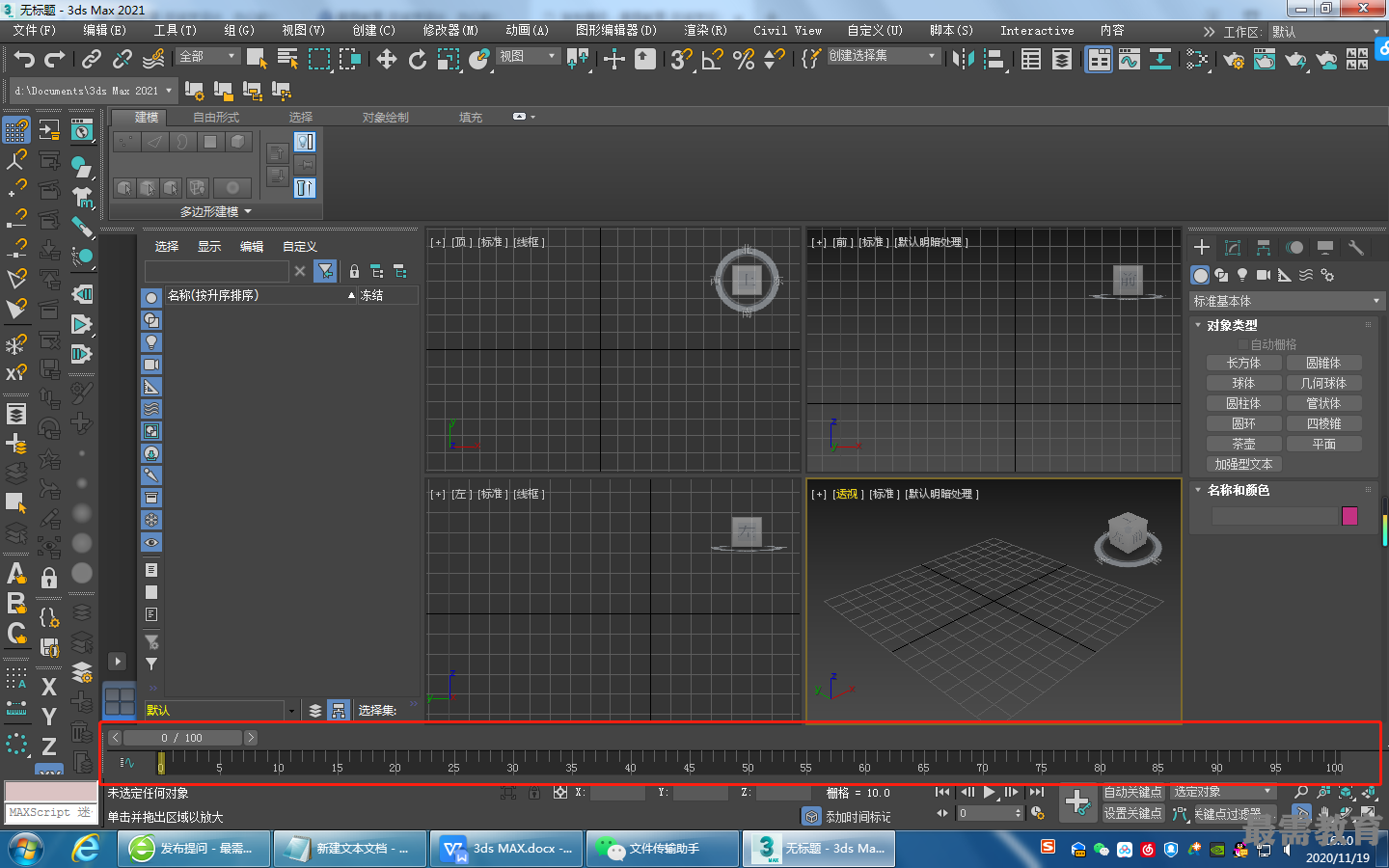1389x868 pixels.
Task: Open Schematic View icon
Action: pos(1160,59)
